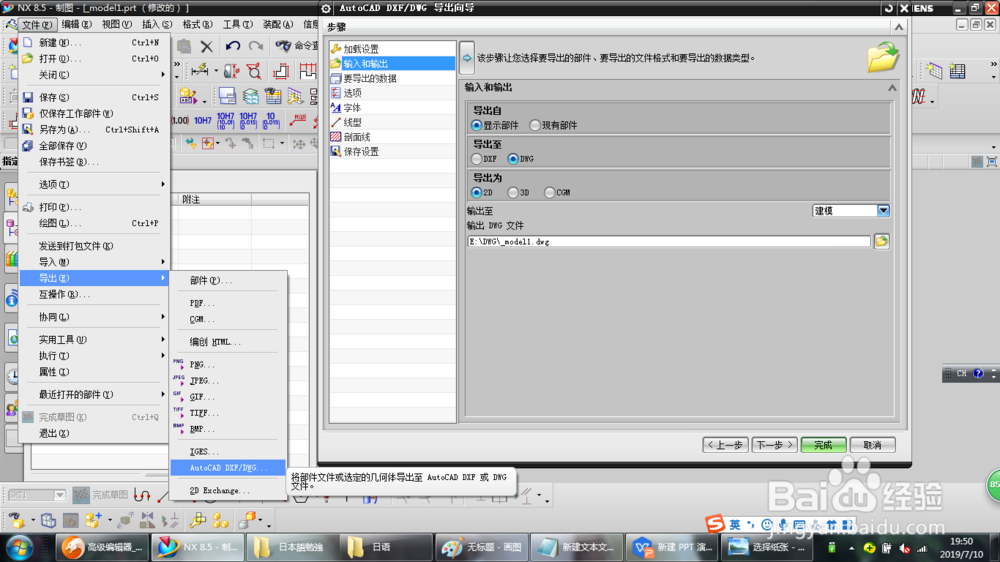This screenshot has width=1000, height=562.
Task: Open the Sogou input method icon
Action: 715,524
